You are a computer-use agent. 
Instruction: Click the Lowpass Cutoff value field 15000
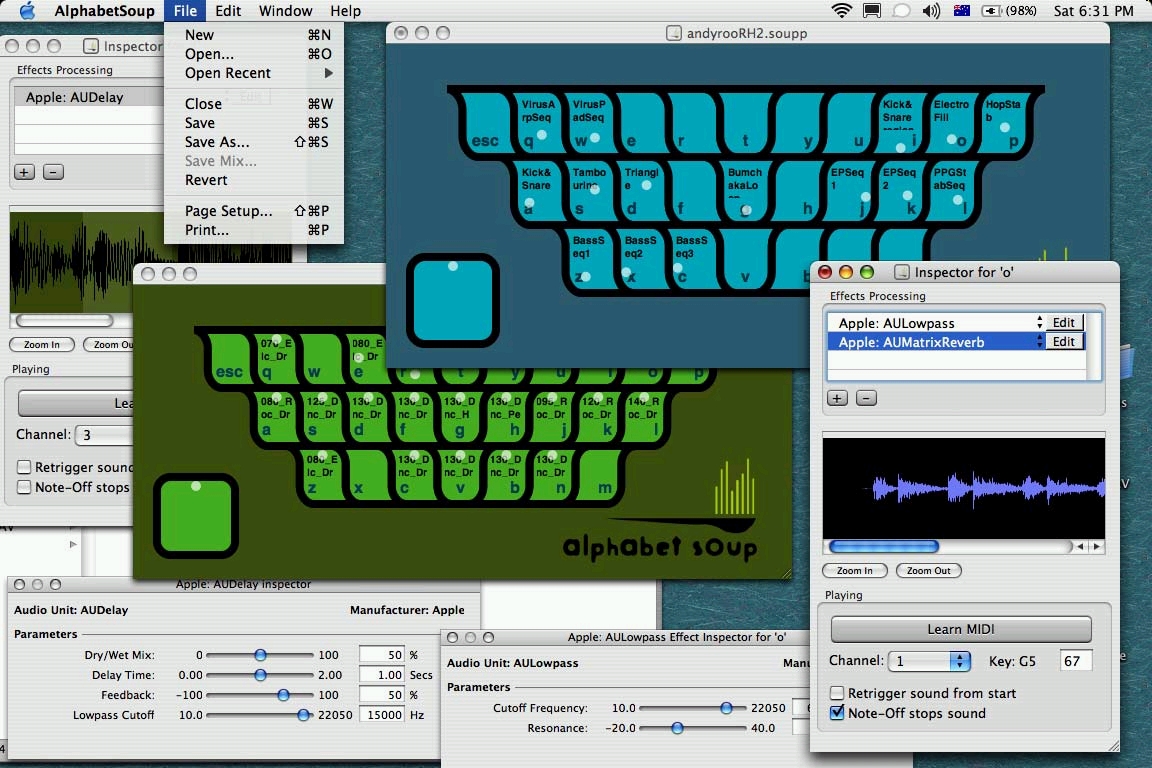click(x=382, y=714)
